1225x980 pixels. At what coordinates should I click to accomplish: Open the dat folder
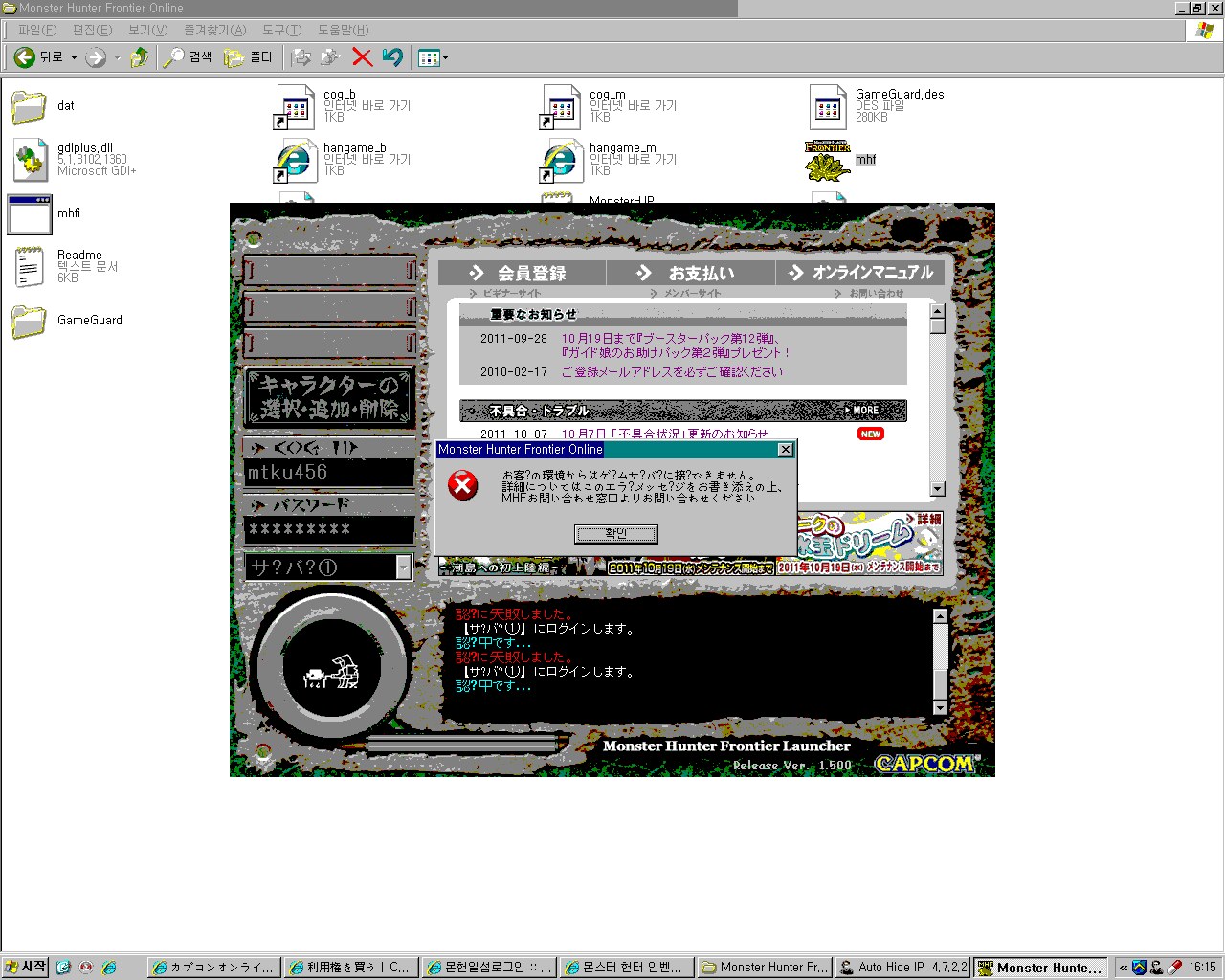coord(30,106)
